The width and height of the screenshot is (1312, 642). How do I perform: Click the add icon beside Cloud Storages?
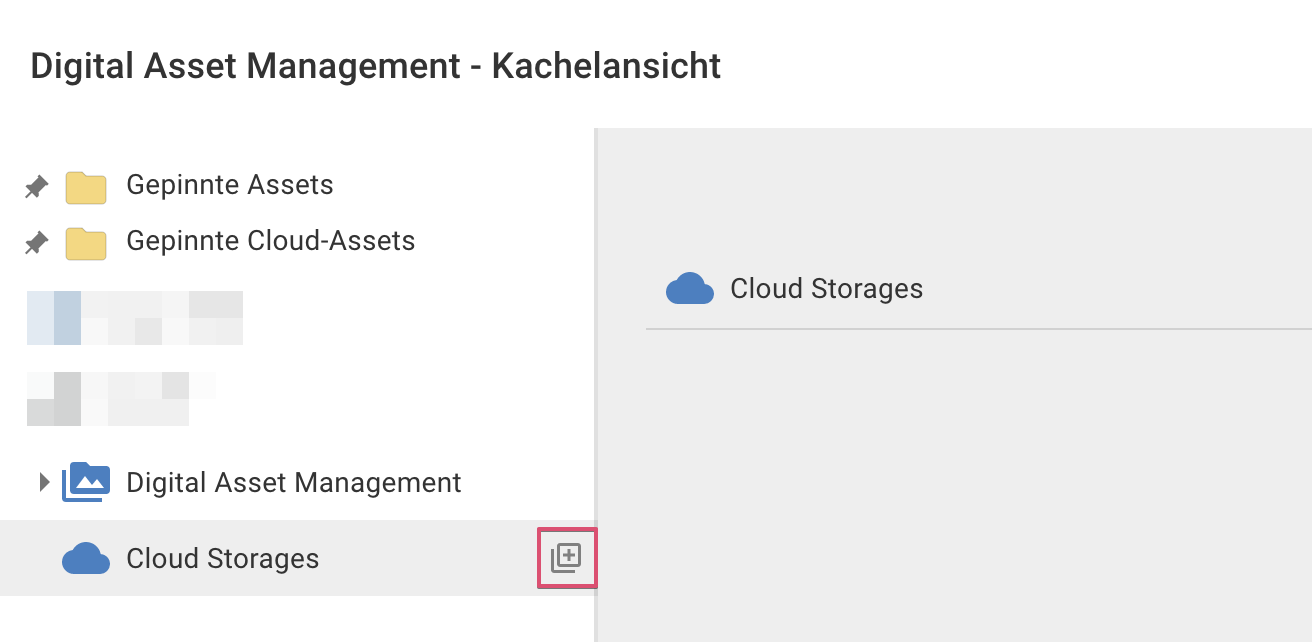coord(566,558)
